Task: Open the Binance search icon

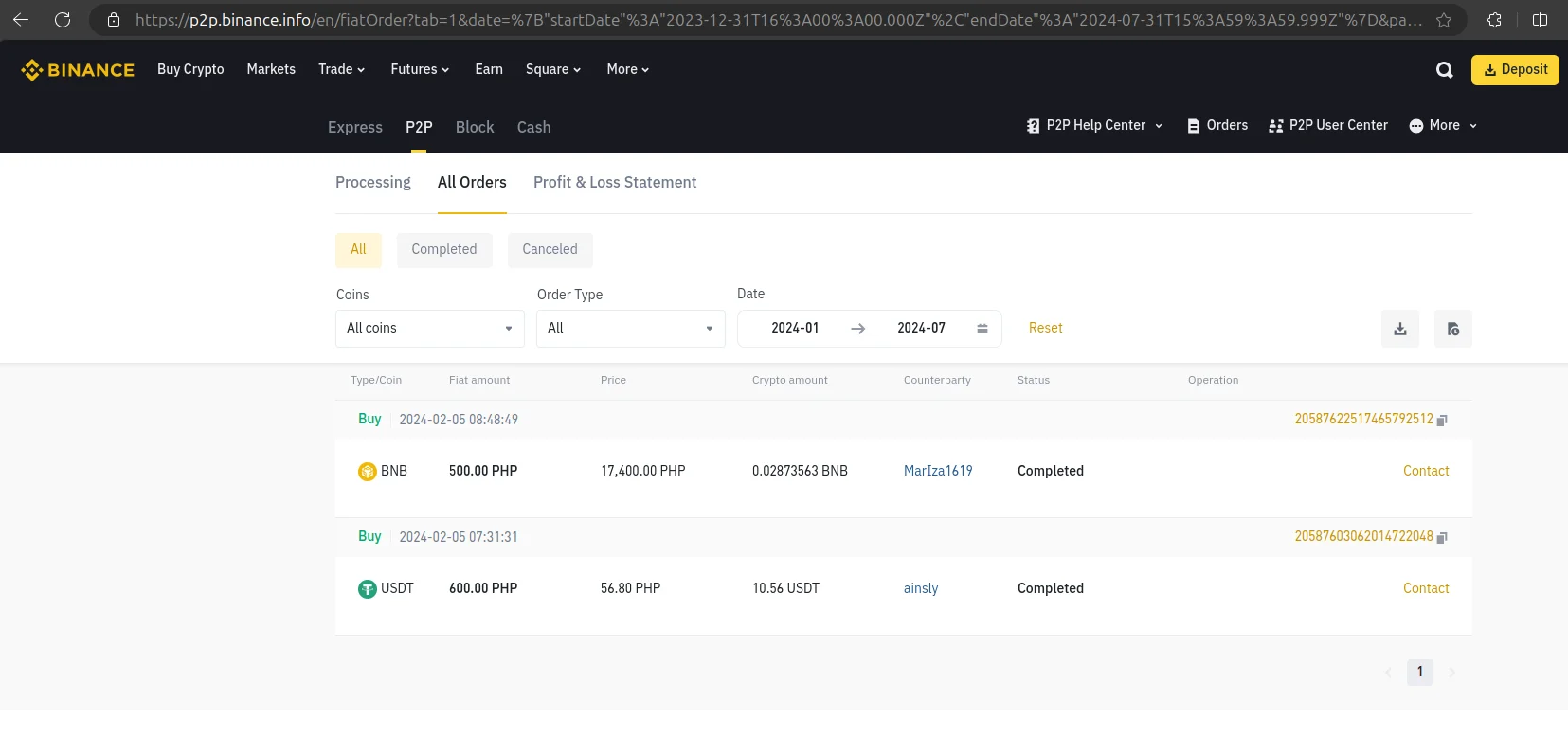Action: pos(1444,70)
